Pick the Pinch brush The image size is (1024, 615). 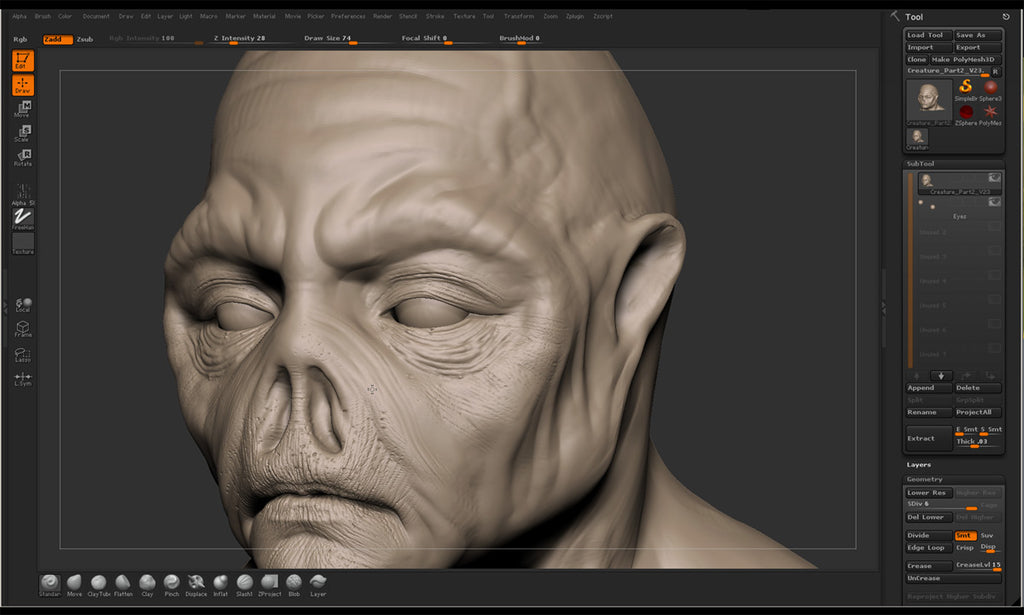click(172, 583)
